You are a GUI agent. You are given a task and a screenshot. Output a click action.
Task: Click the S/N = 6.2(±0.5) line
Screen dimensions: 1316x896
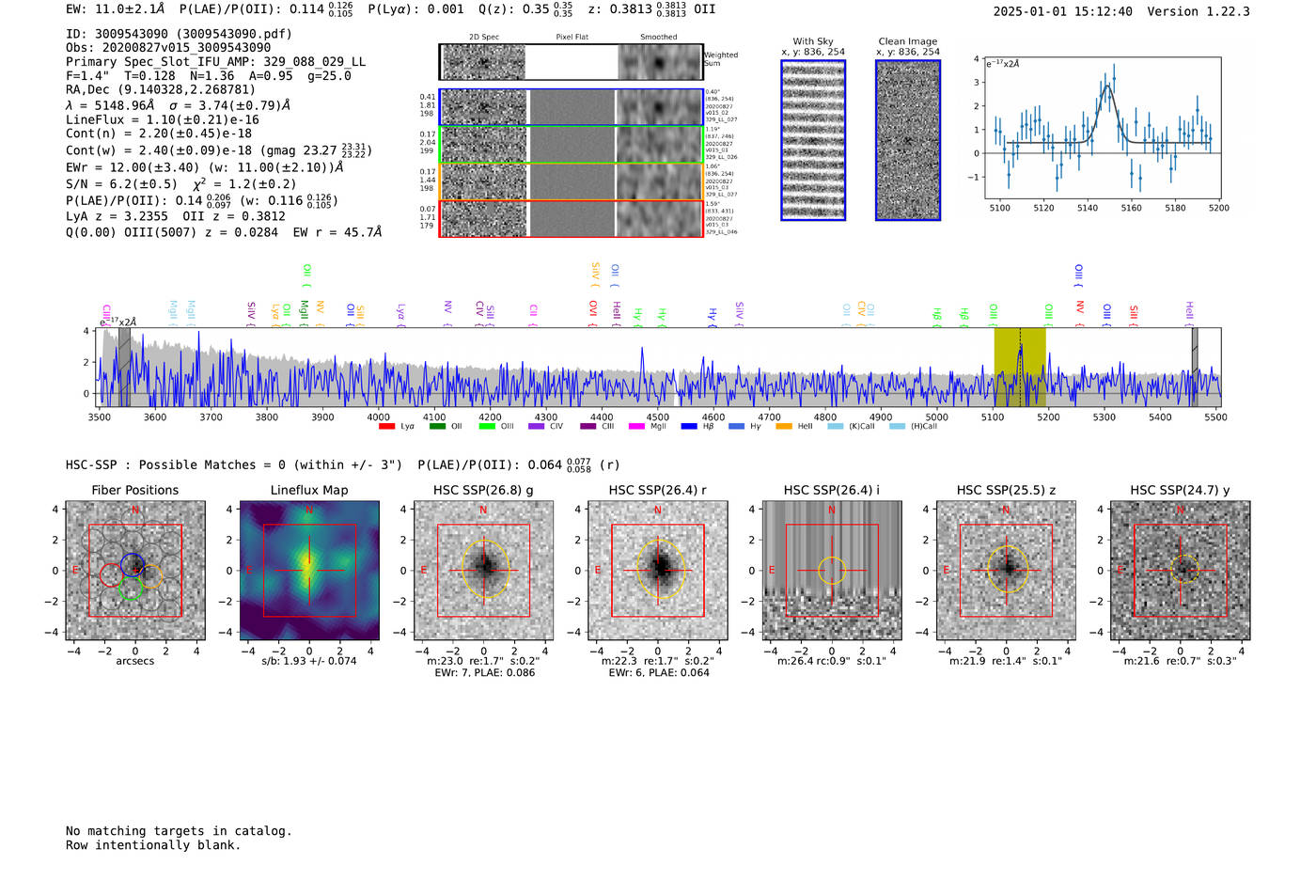(x=181, y=184)
